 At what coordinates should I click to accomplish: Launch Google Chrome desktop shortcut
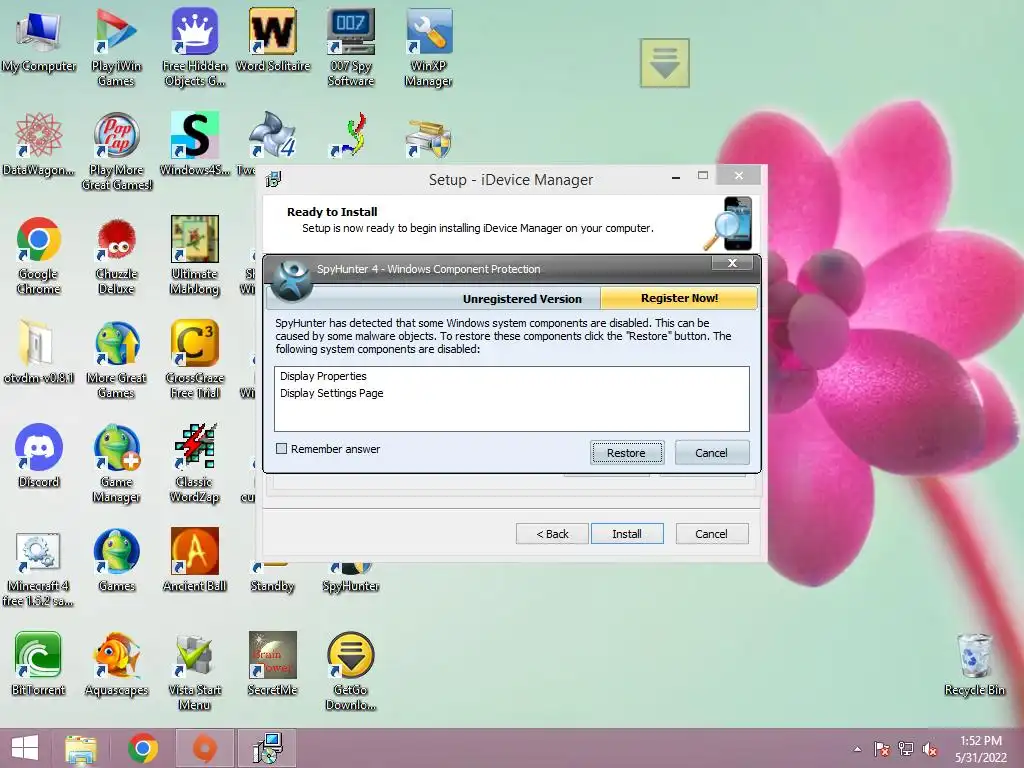[x=39, y=256]
